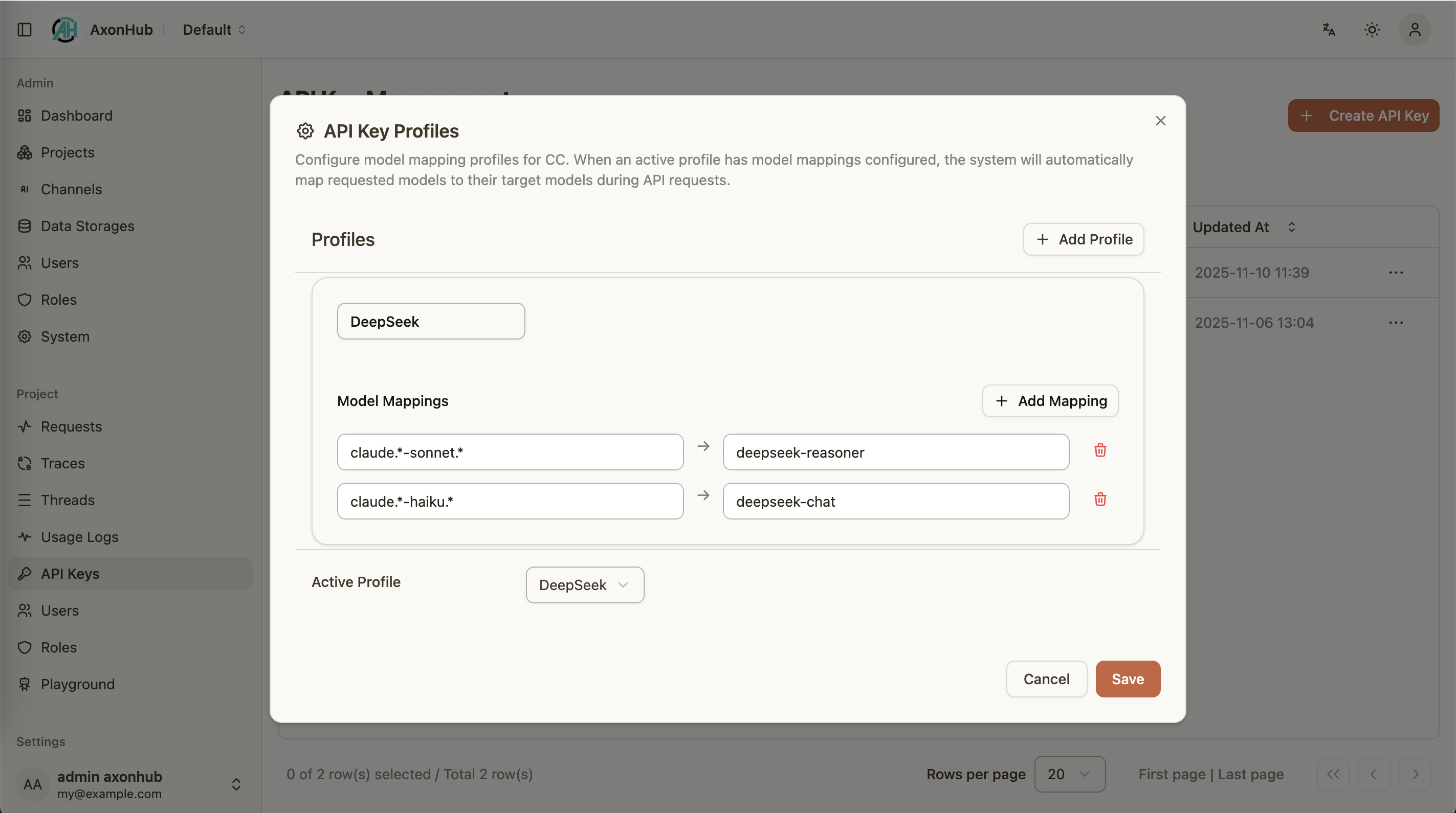Screen dimensions: 1456x813
Task: Delete the claude sonnet mapping row
Action: pos(1100,450)
